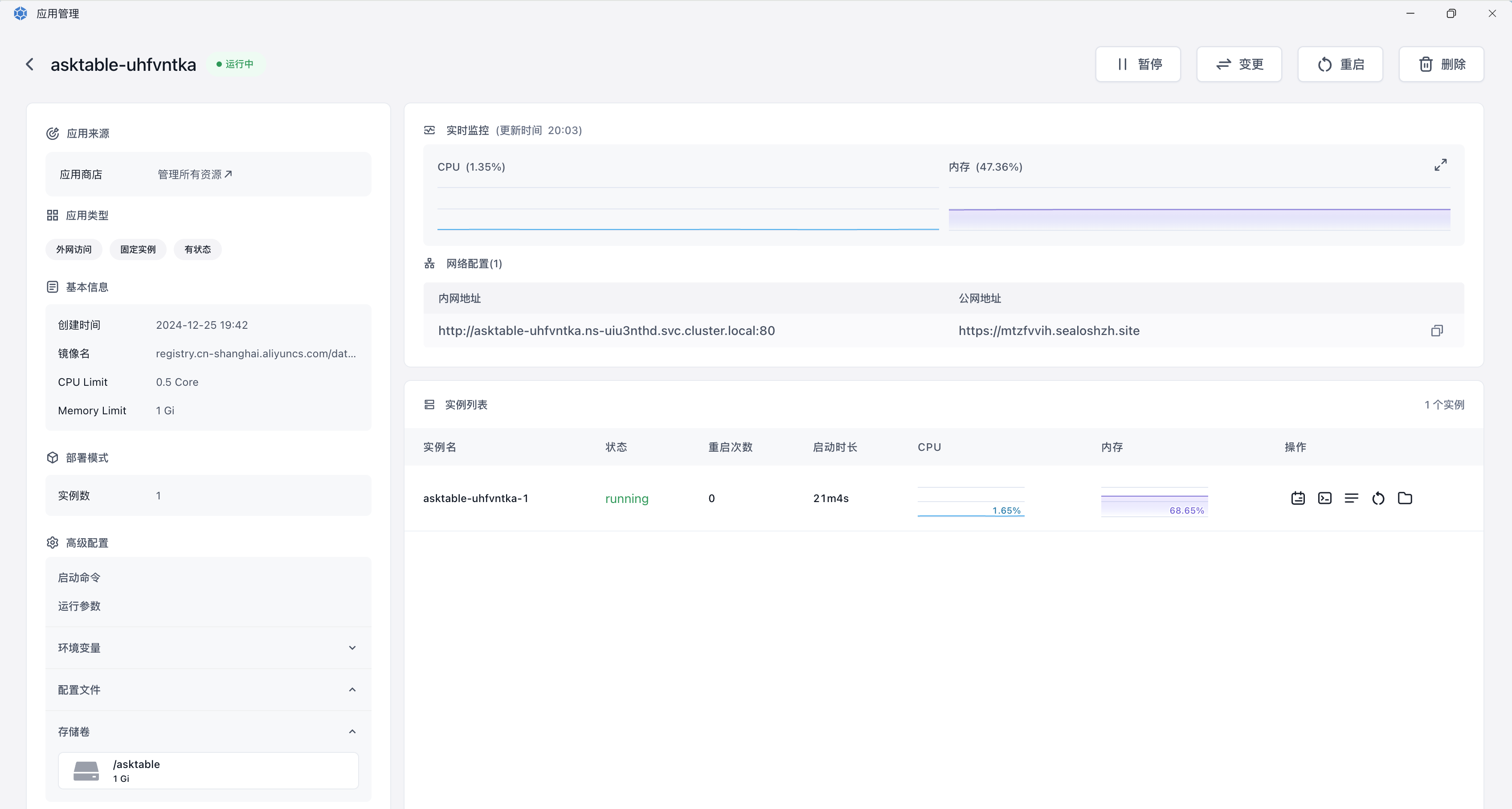Open file manager folder icon for instance
This screenshot has width=1512, height=809.
pos(1405,498)
